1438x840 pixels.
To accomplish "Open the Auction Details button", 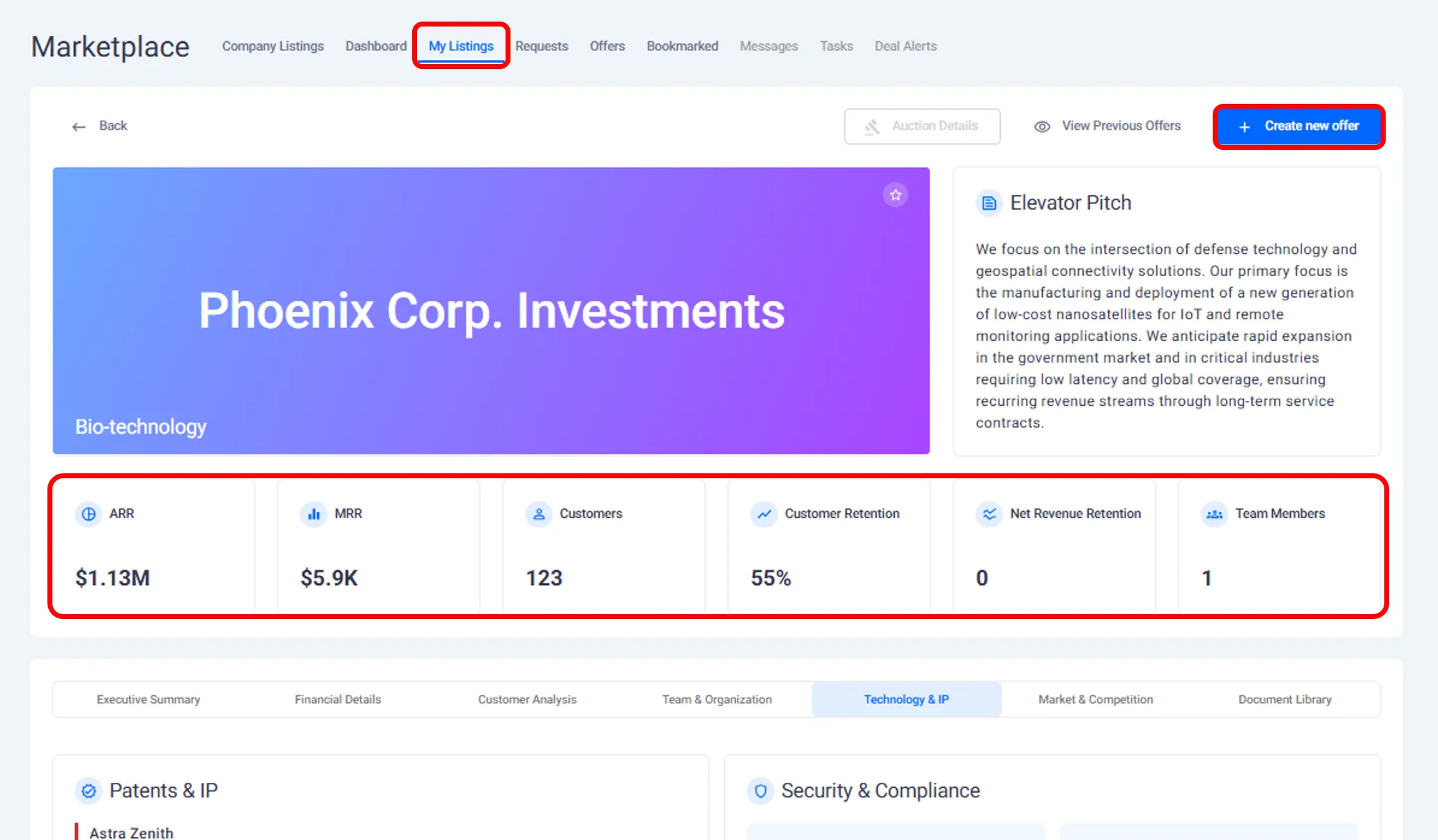I will pyautogui.click(x=922, y=126).
